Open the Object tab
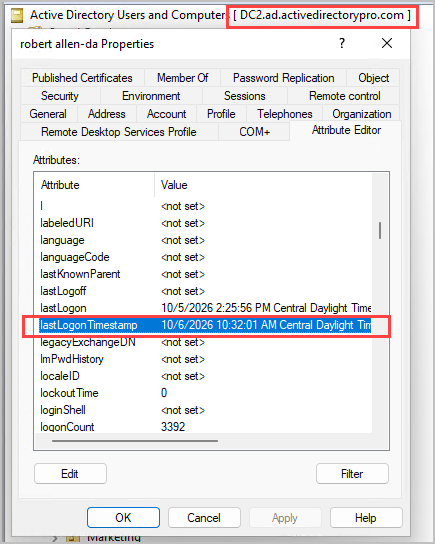The width and height of the screenshot is (435, 544). coord(373,78)
